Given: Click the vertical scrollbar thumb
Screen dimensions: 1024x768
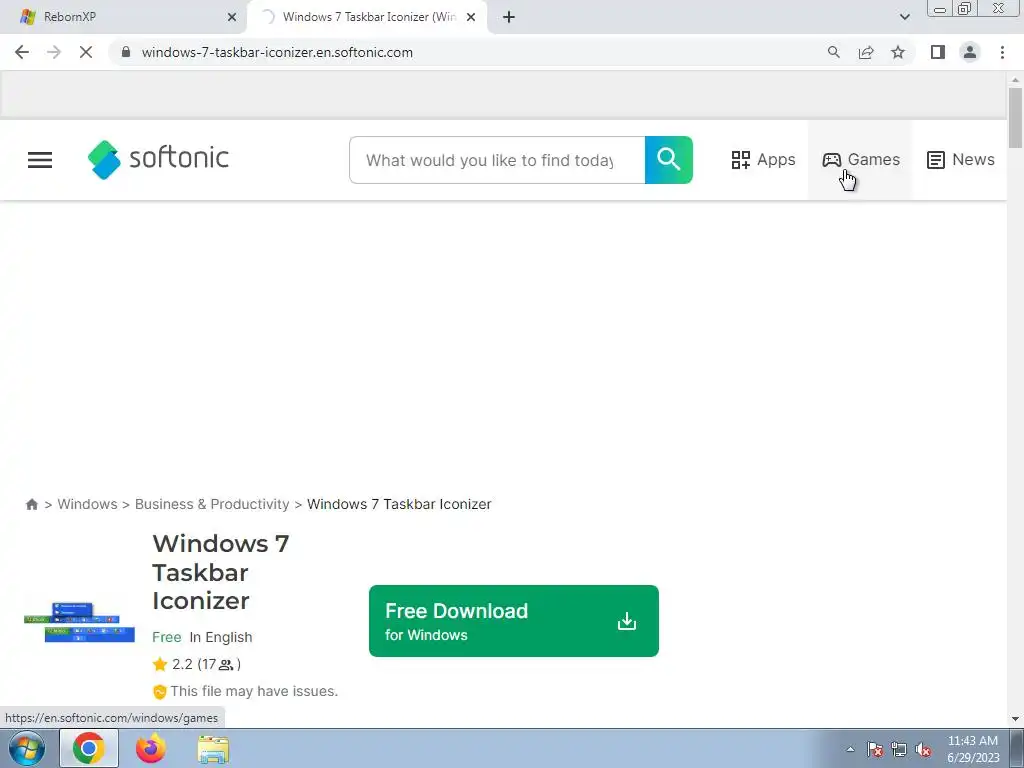Looking at the screenshot, I should click(x=1015, y=118).
